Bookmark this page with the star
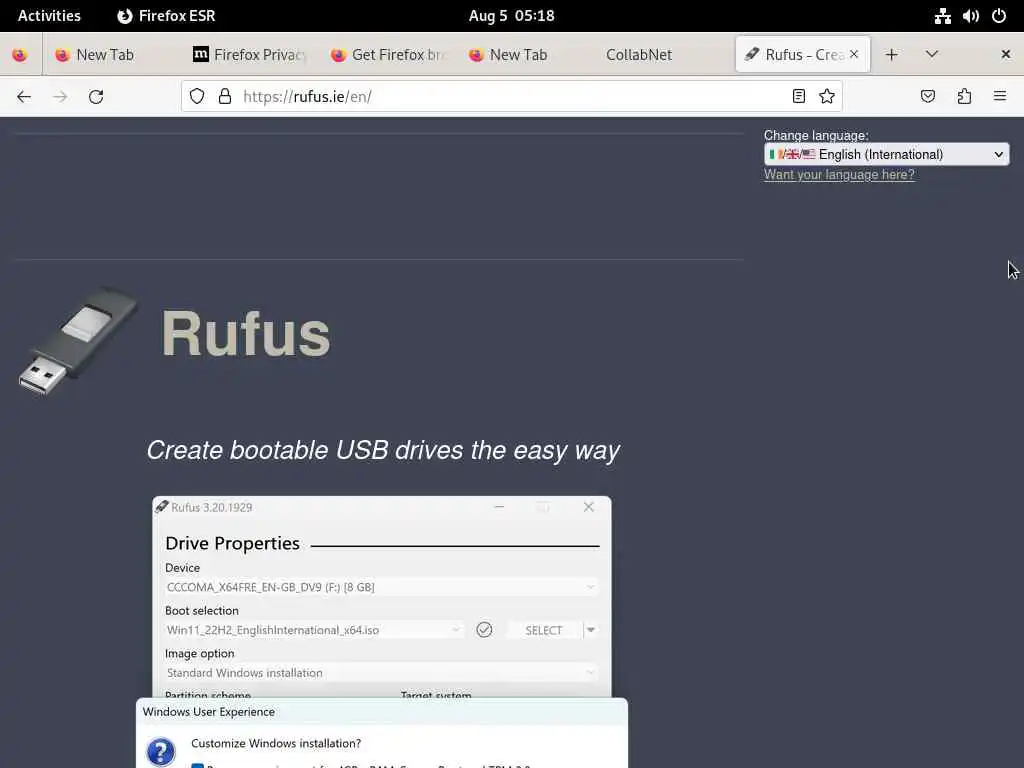Image resolution: width=1024 pixels, height=768 pixels. coord(827,97)
